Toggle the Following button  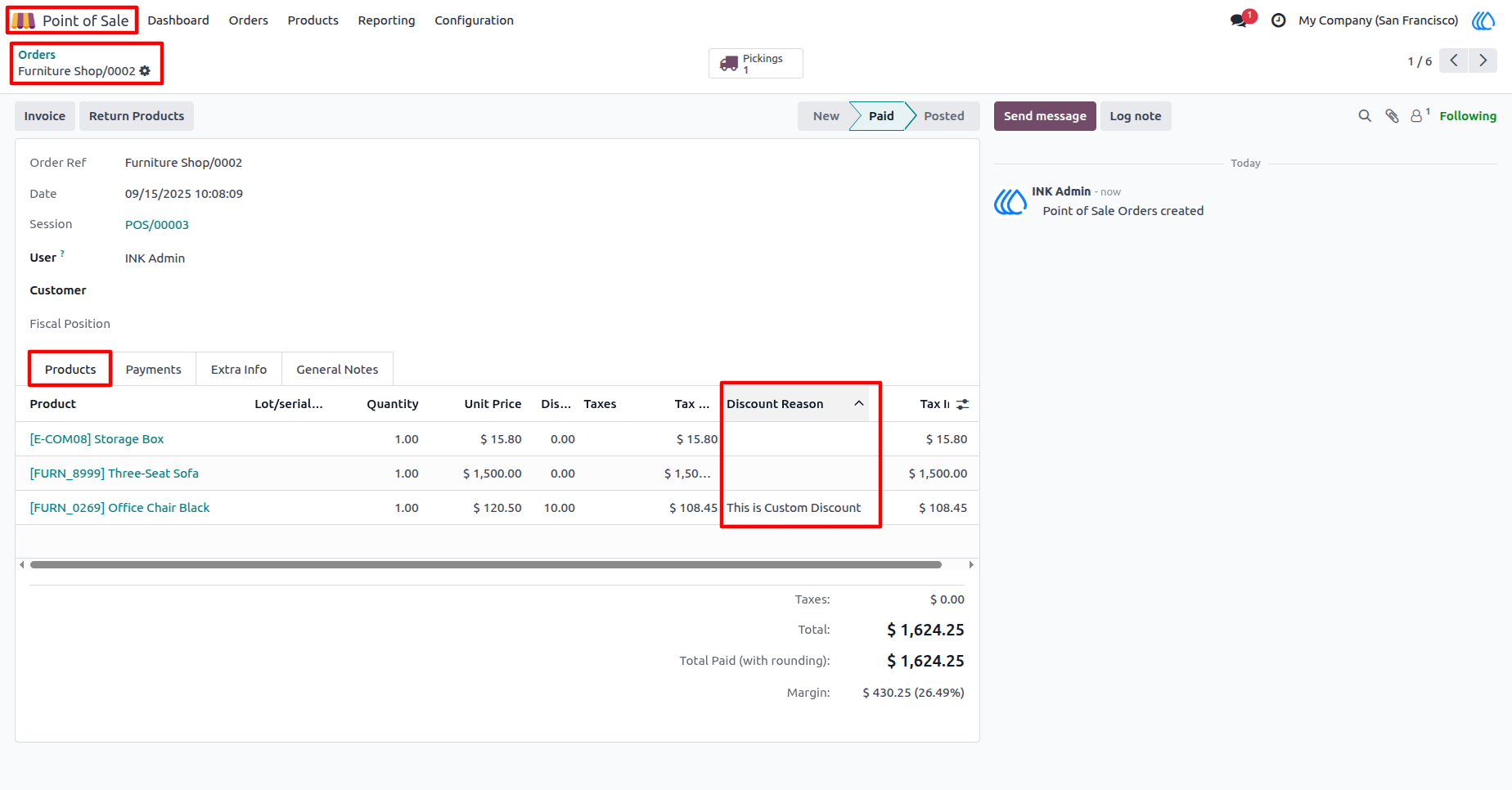1468,116
